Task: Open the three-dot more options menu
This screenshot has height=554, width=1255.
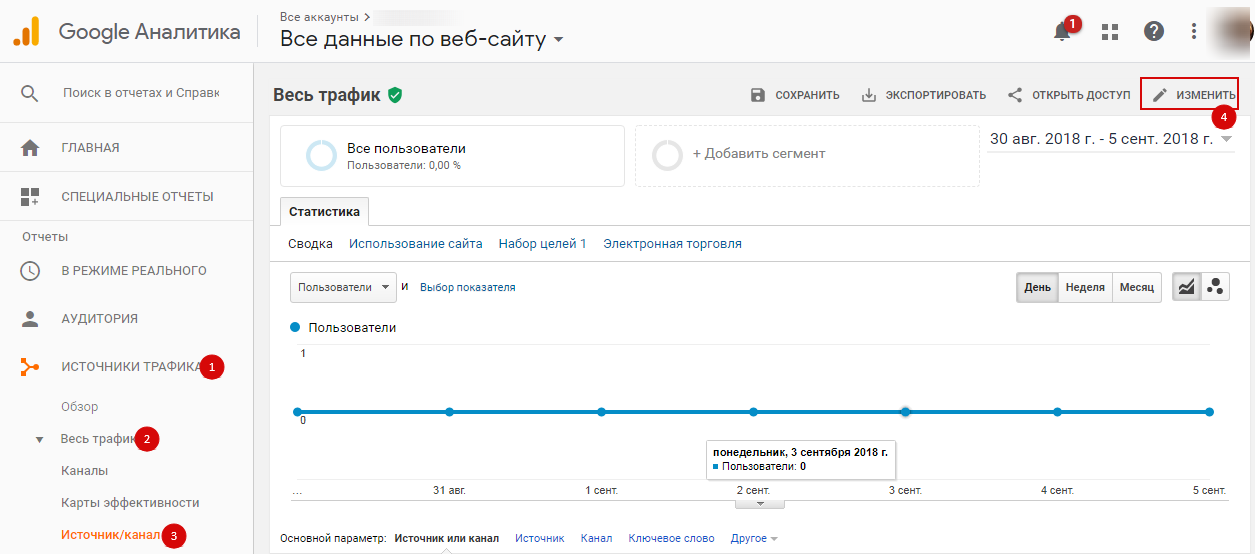Action: [1194, 31]
